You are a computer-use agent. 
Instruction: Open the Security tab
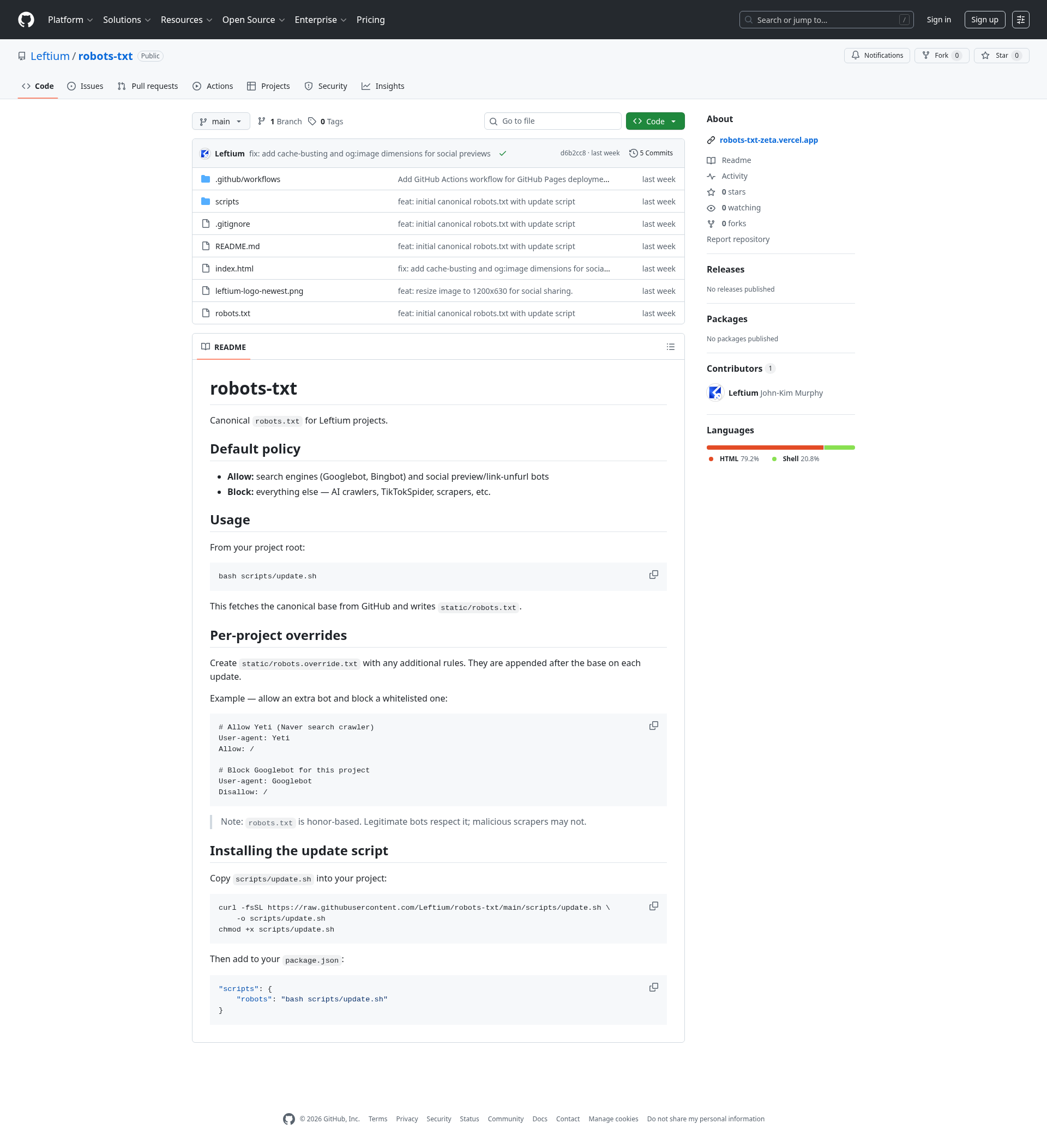click(x=326, y=87)
